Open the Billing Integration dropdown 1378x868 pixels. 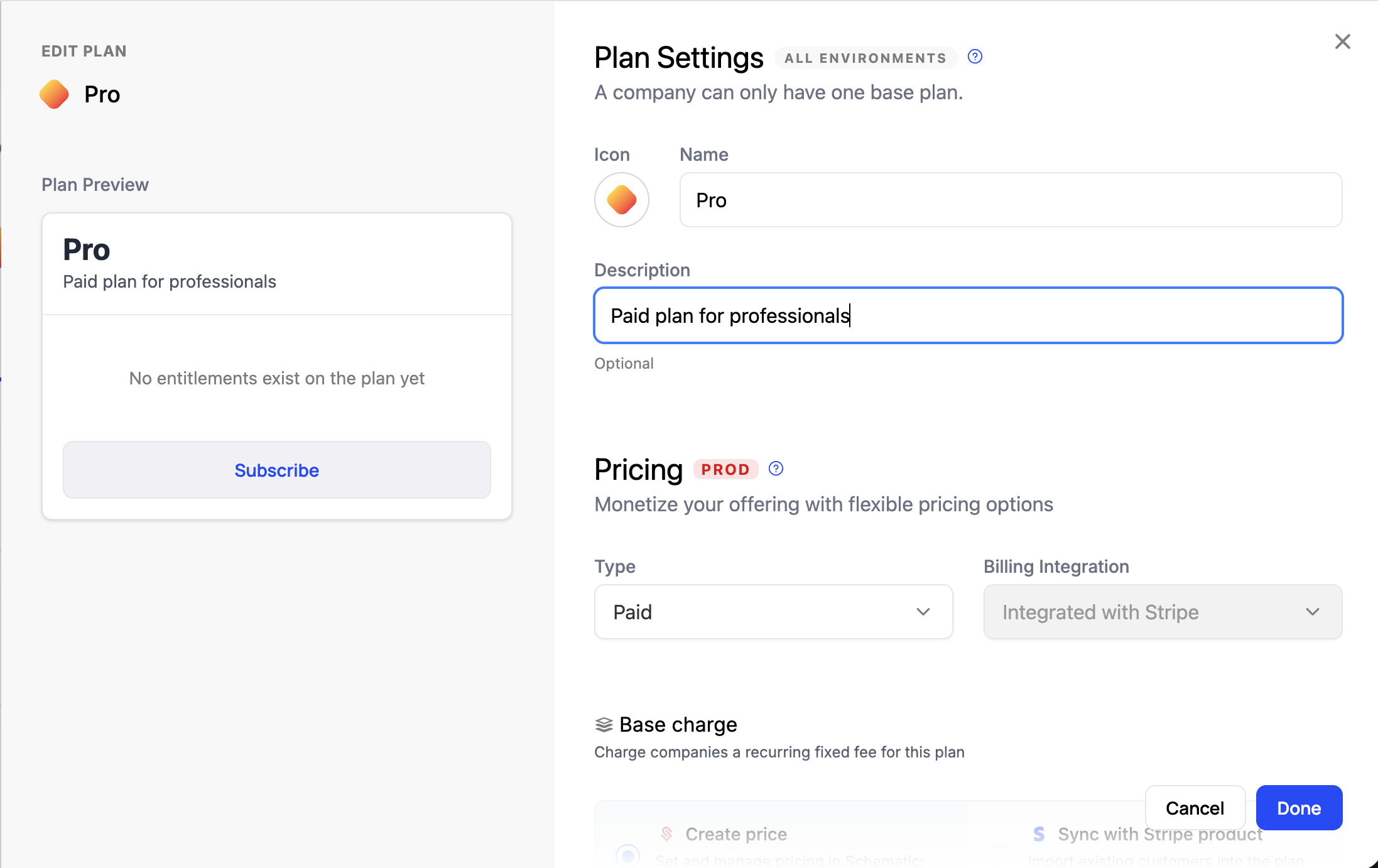coord(1162,612)
